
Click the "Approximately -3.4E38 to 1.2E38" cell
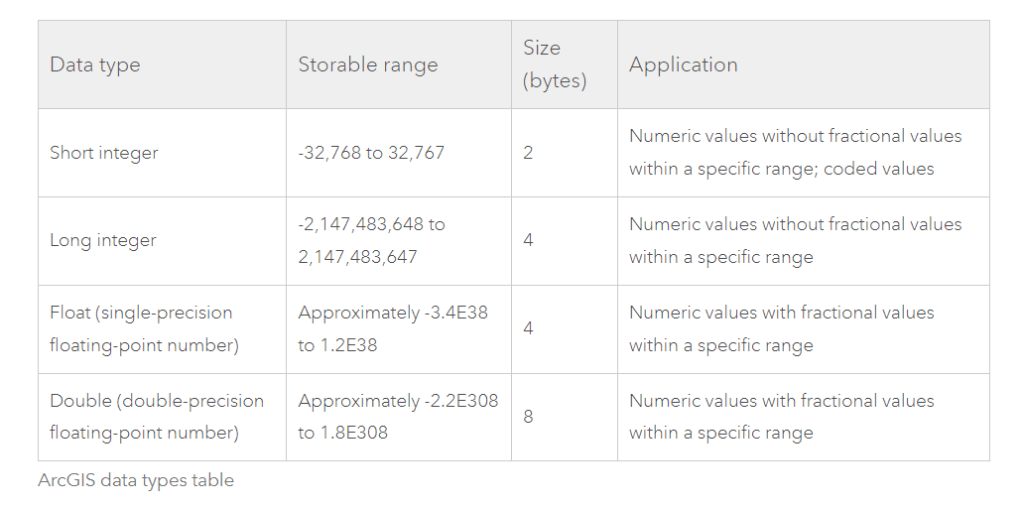[x=392, y=329]
